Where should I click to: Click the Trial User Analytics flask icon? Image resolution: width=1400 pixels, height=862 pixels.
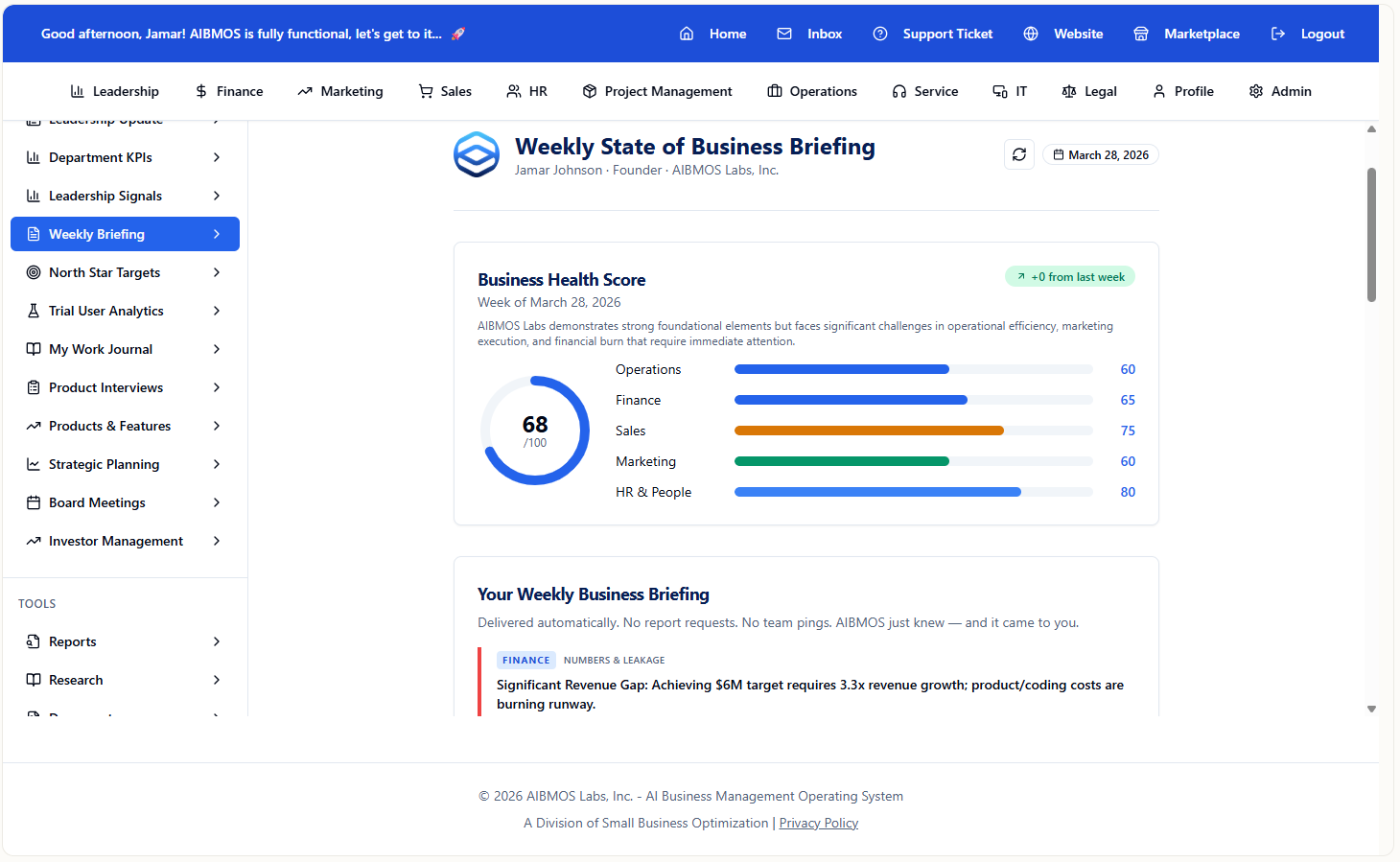(34, 311)
